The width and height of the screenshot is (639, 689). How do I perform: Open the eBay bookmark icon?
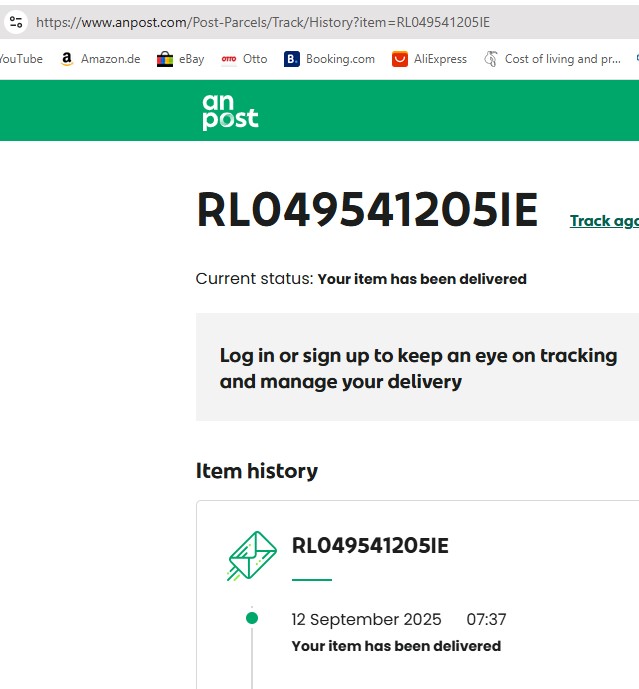165,59
